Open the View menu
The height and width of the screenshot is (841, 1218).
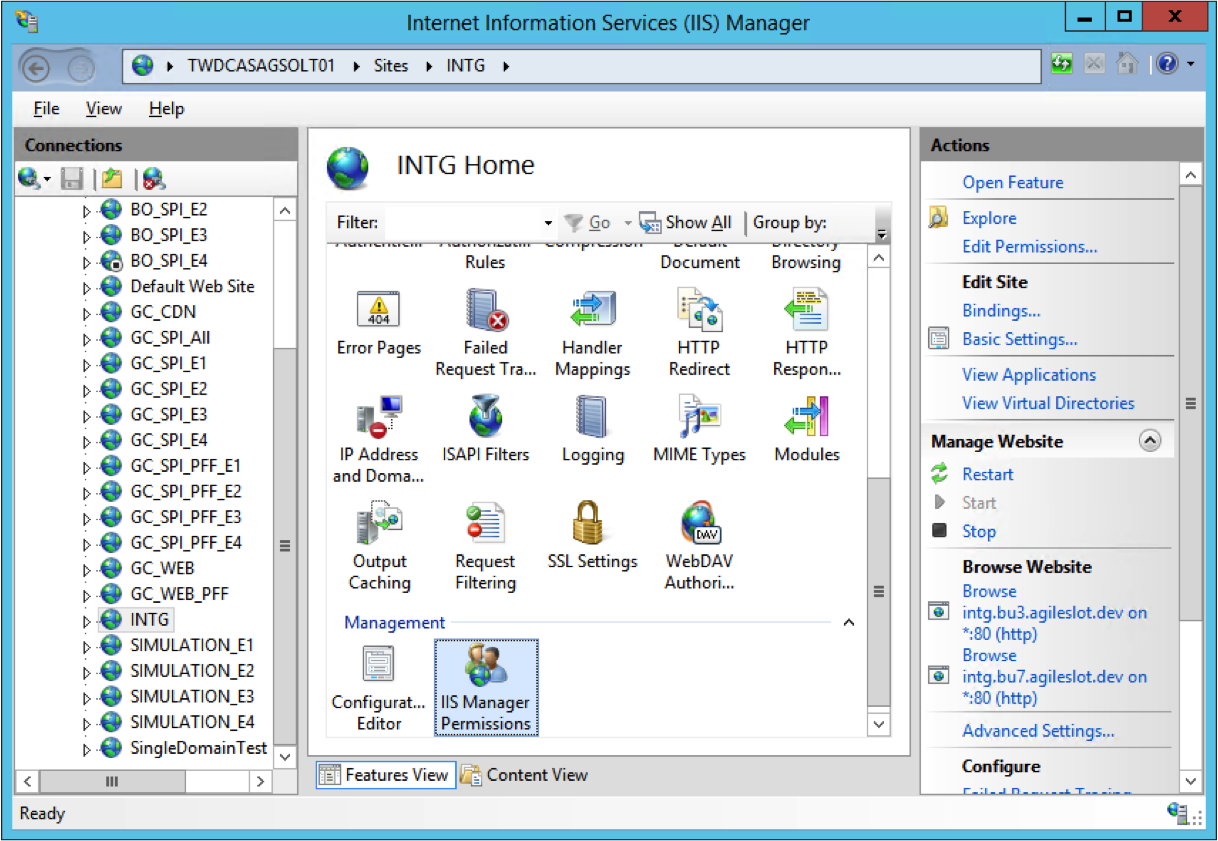pos(104,109)
